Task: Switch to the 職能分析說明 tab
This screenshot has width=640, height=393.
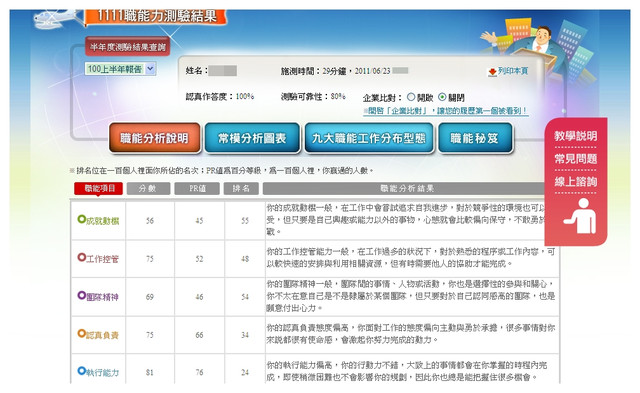Action: click(x=155, y=138)
